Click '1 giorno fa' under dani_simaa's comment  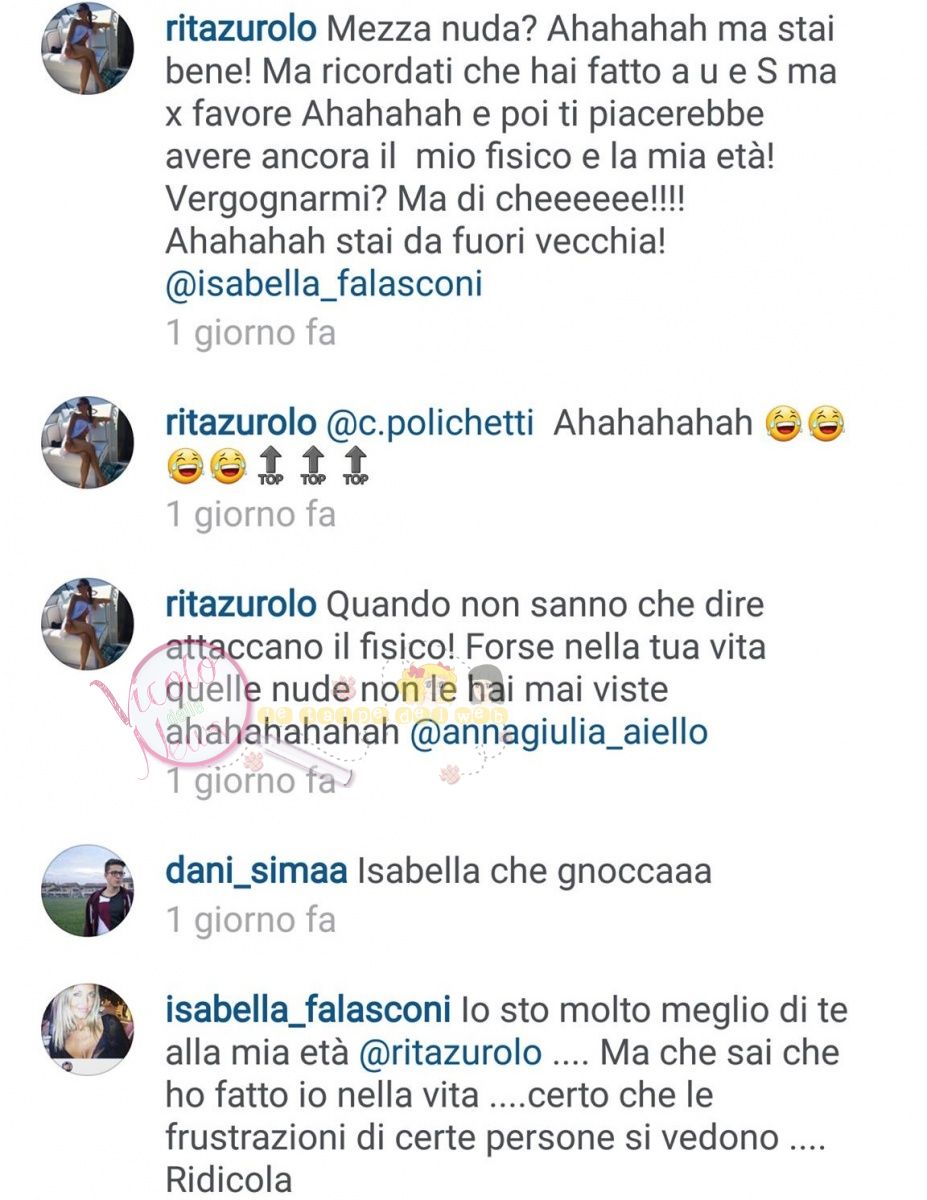(x=251, y=920)
